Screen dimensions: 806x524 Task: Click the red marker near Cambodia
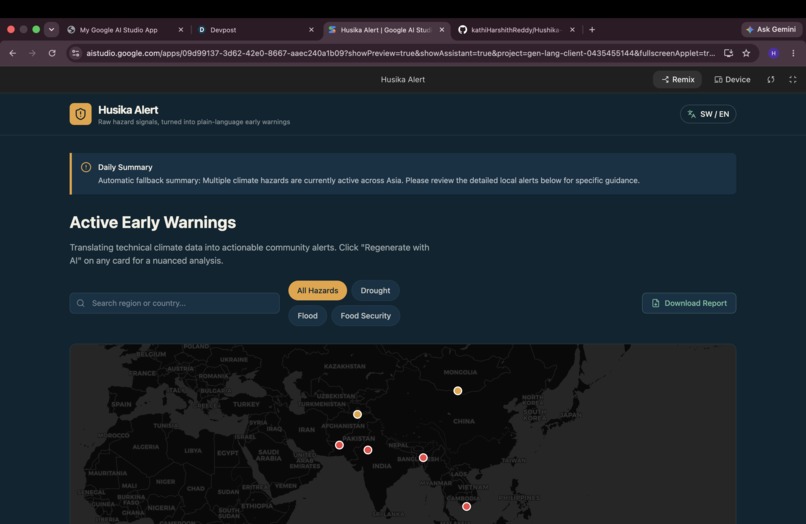466,507
